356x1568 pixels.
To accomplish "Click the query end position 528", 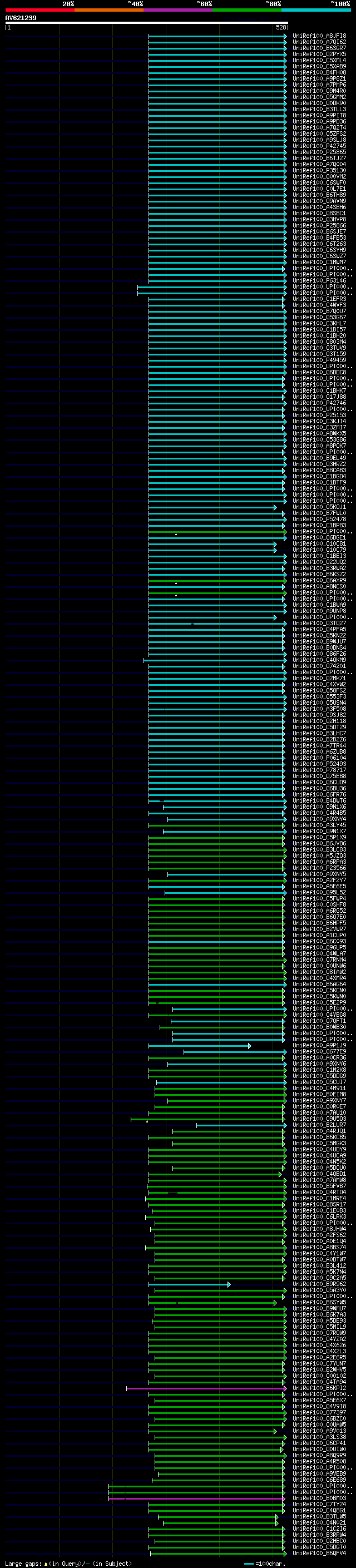I will tap(280, 27).
